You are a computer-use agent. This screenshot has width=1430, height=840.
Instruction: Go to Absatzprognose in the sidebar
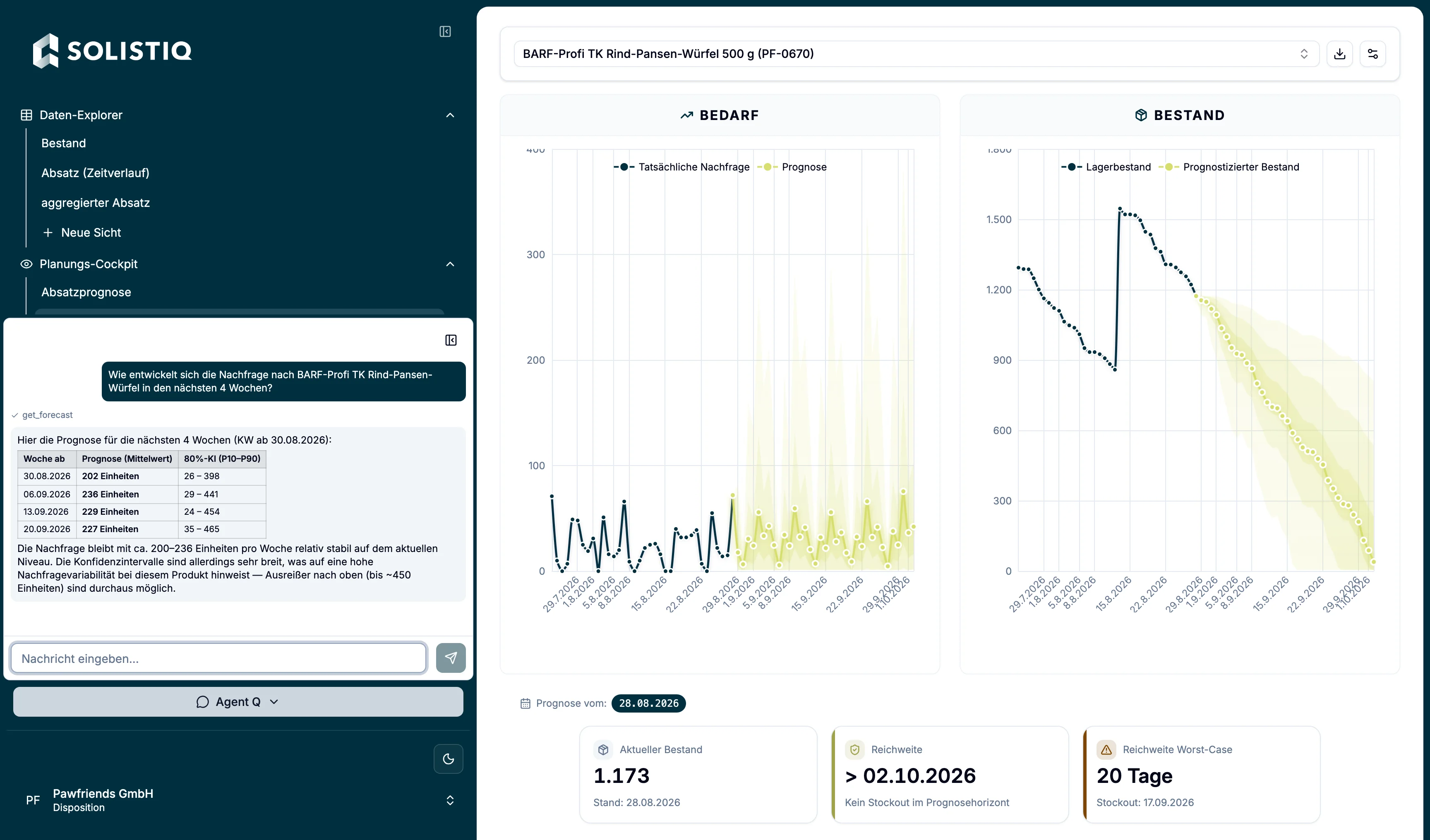point(86,292)
